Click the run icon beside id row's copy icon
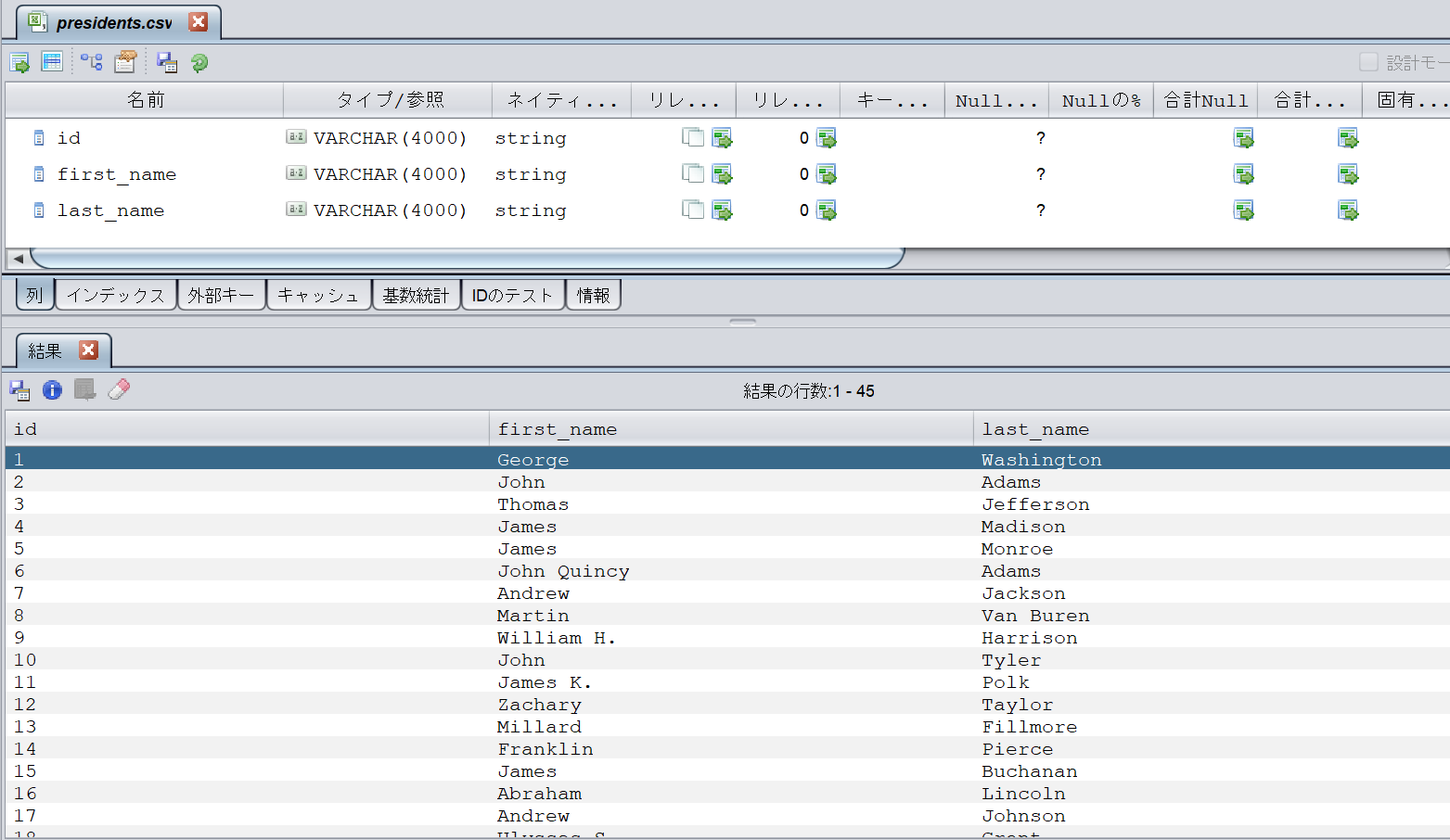The image size is (1450, 840). (723, 137)
